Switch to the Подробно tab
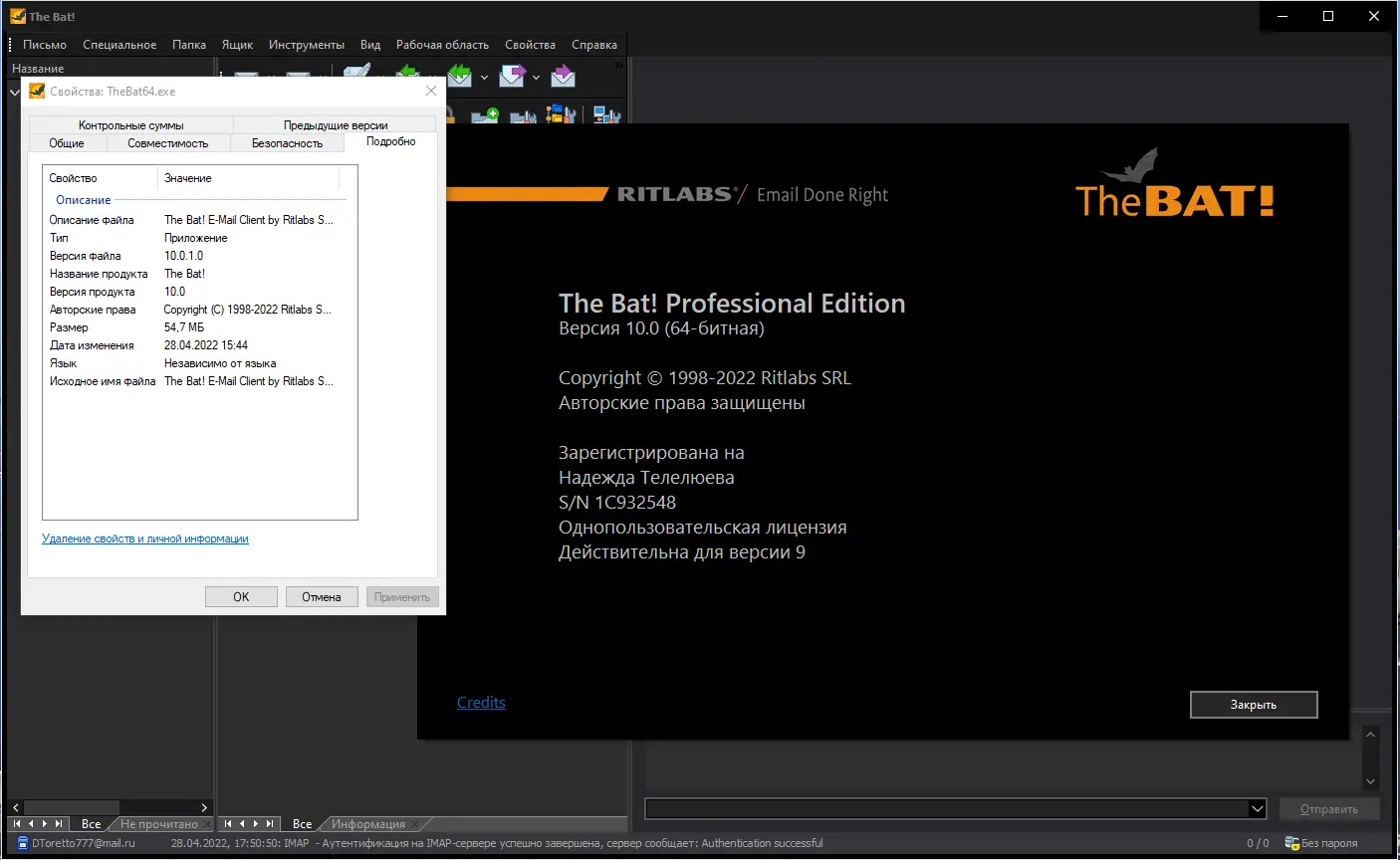 (390, 141)
